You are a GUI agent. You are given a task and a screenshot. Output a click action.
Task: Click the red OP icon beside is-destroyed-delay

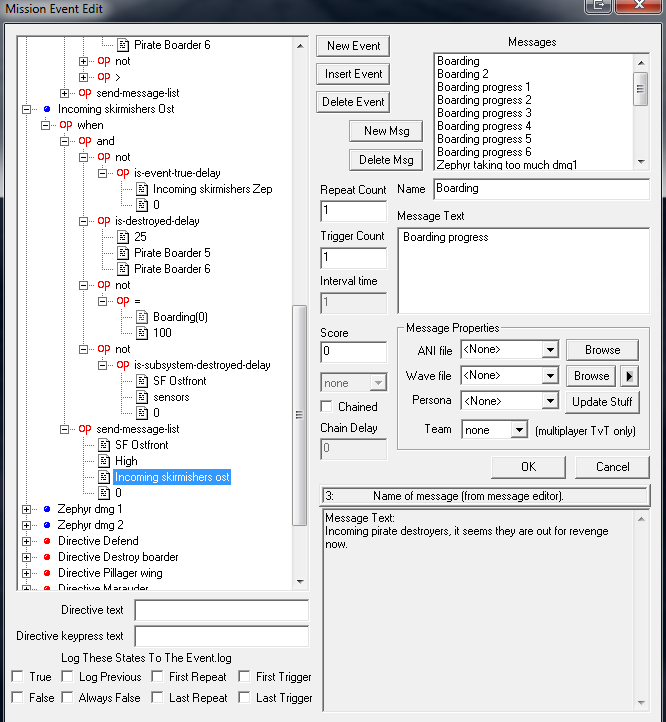click(x=104, y=221)
